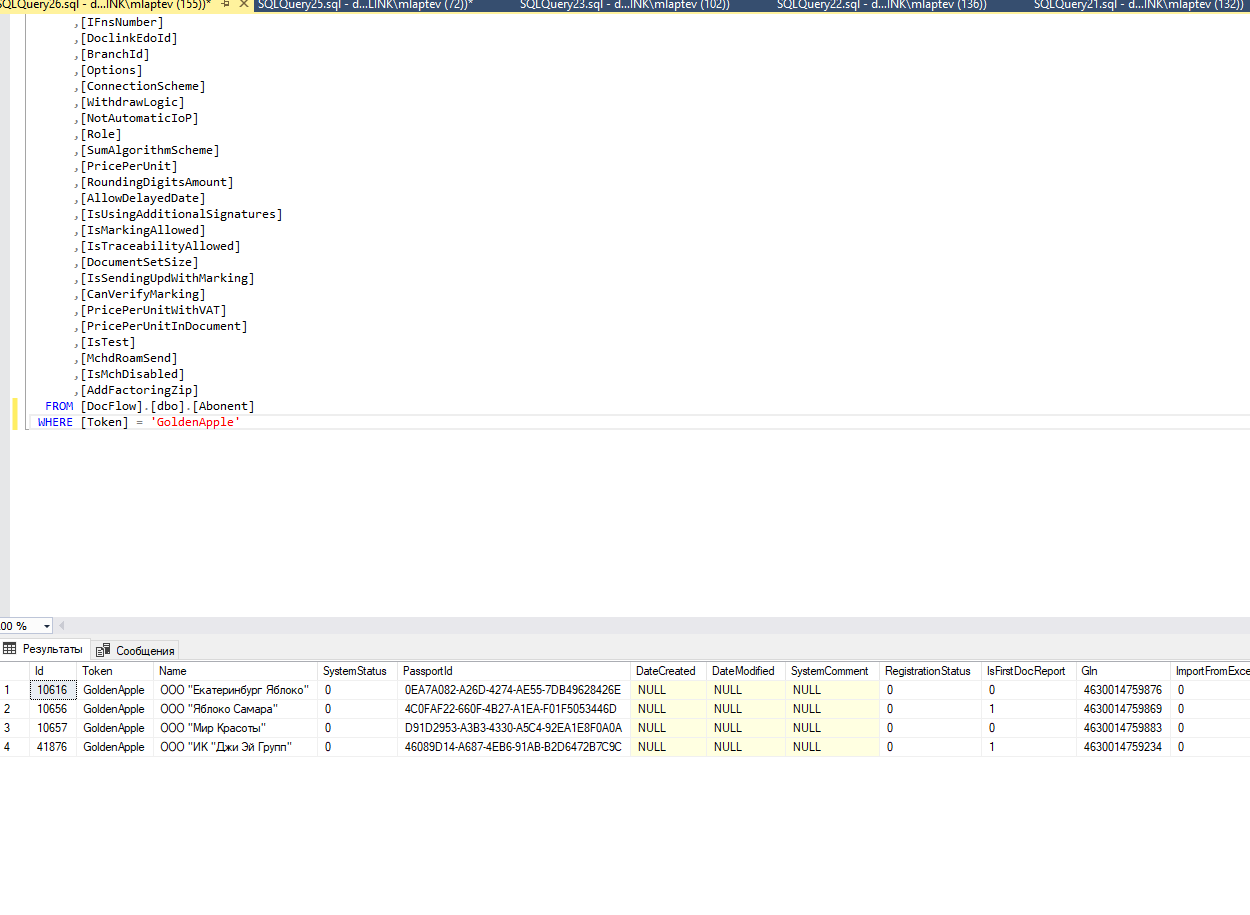Click the [IsTest] column in the query
This screenshot has width=1250, height=915.
point(108,342)
